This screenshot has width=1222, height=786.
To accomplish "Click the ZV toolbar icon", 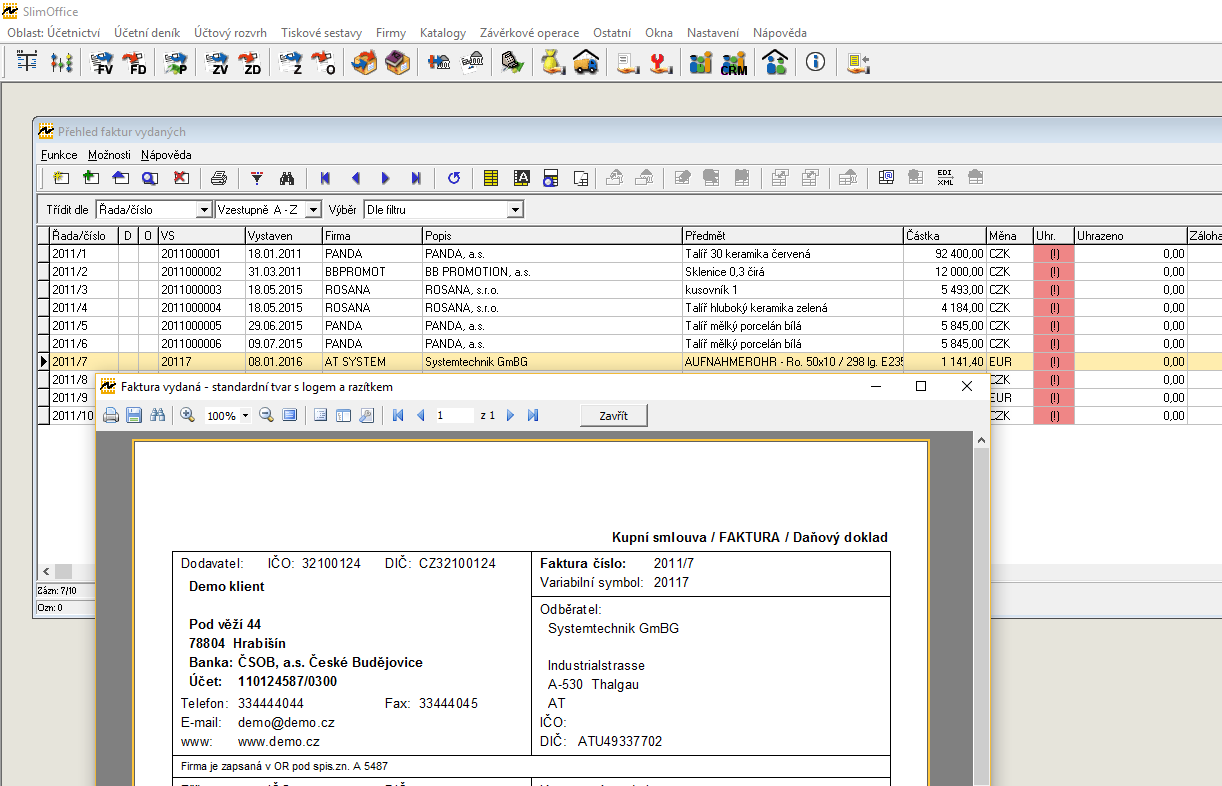I will pyautogui.click(x=219, y=63).
